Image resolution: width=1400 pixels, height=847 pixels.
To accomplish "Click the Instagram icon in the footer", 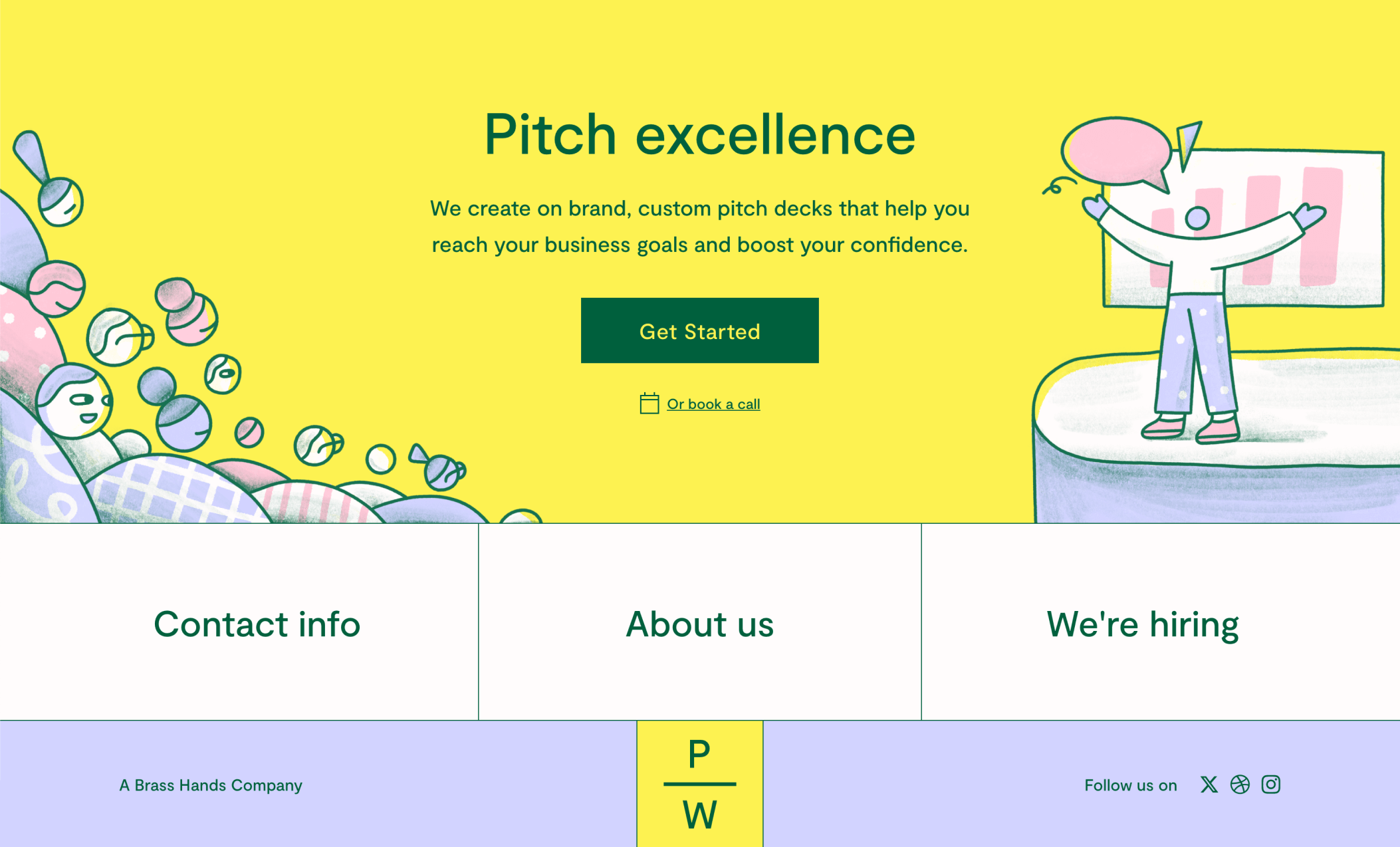I will [x=1270, y=785].
